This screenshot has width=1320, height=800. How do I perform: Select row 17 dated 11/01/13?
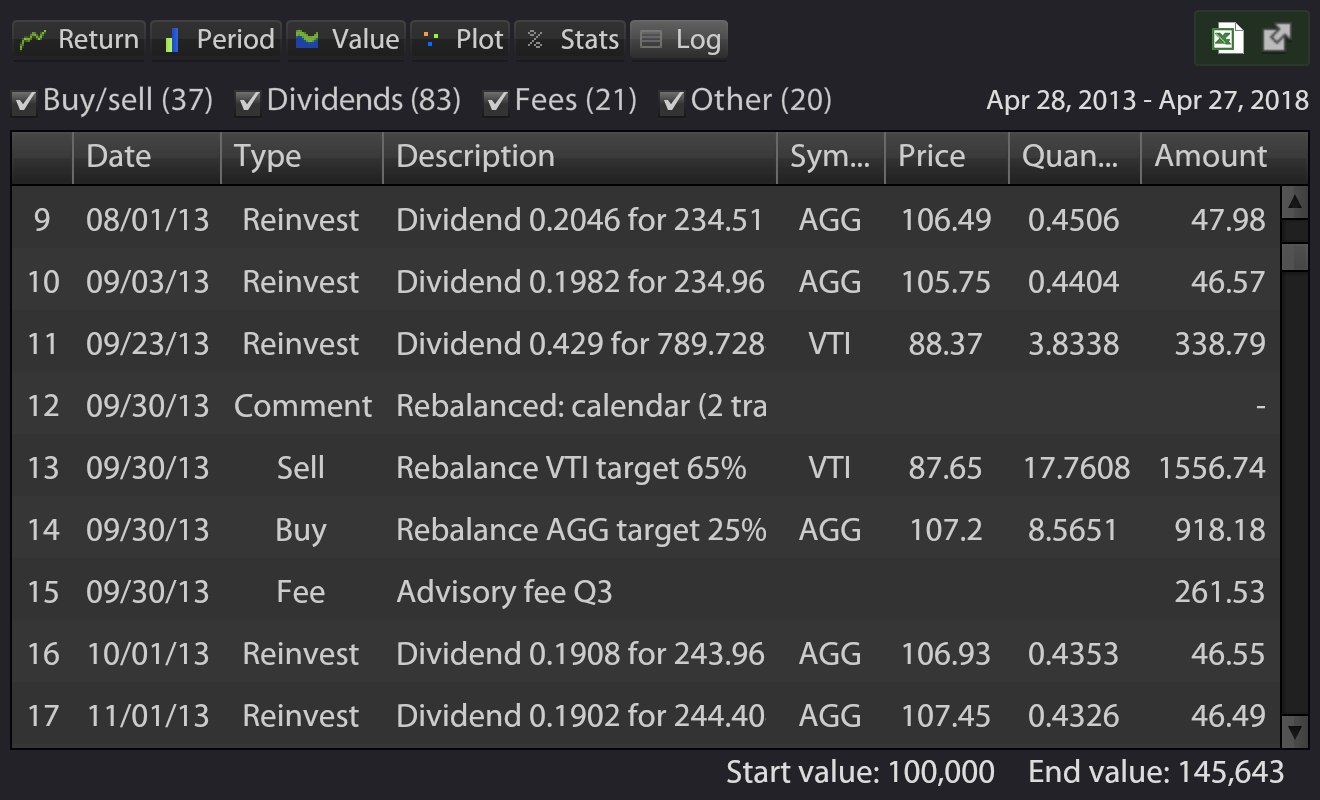[645, 716]
